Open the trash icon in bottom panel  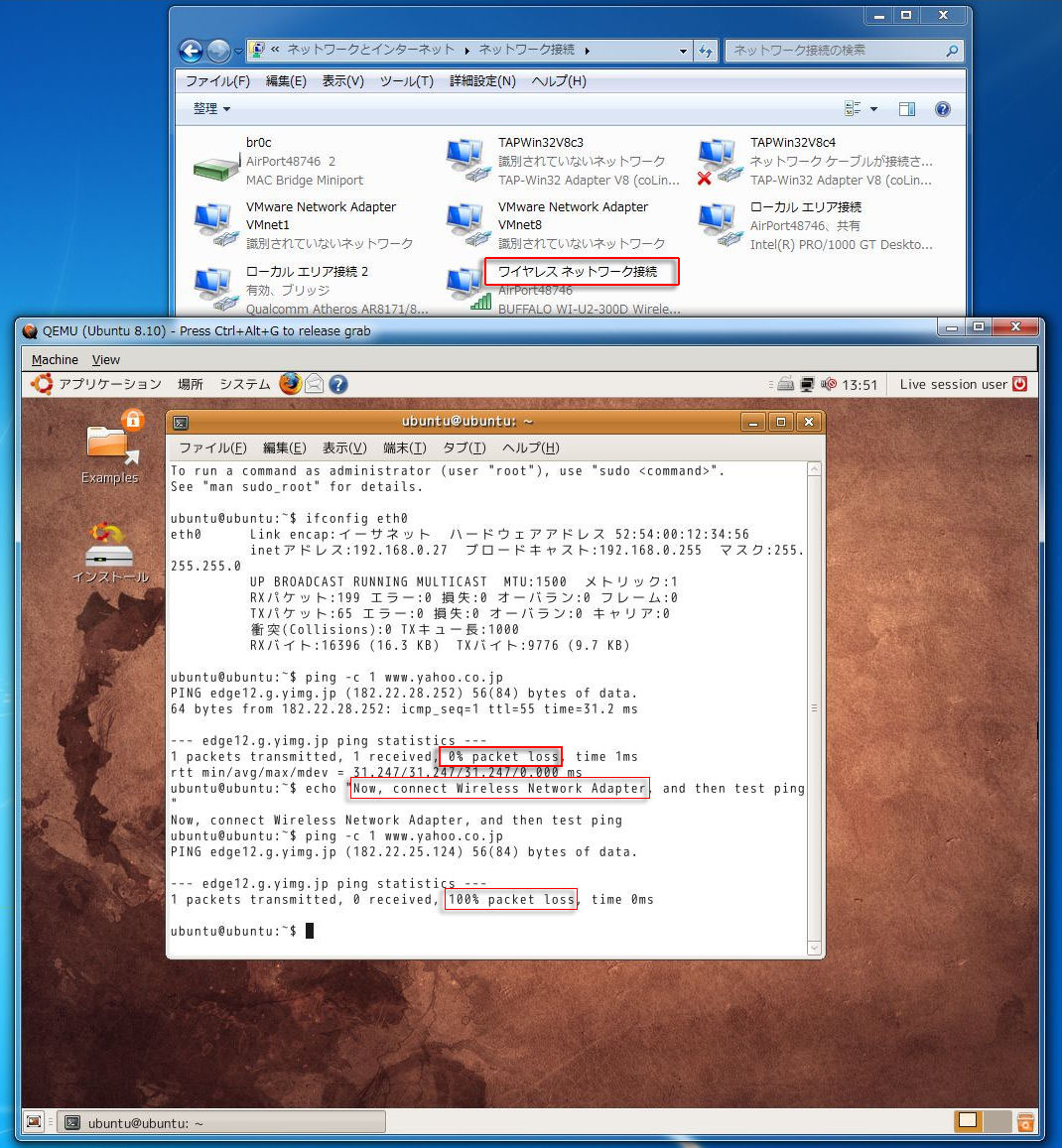tap(1025, 1121)
